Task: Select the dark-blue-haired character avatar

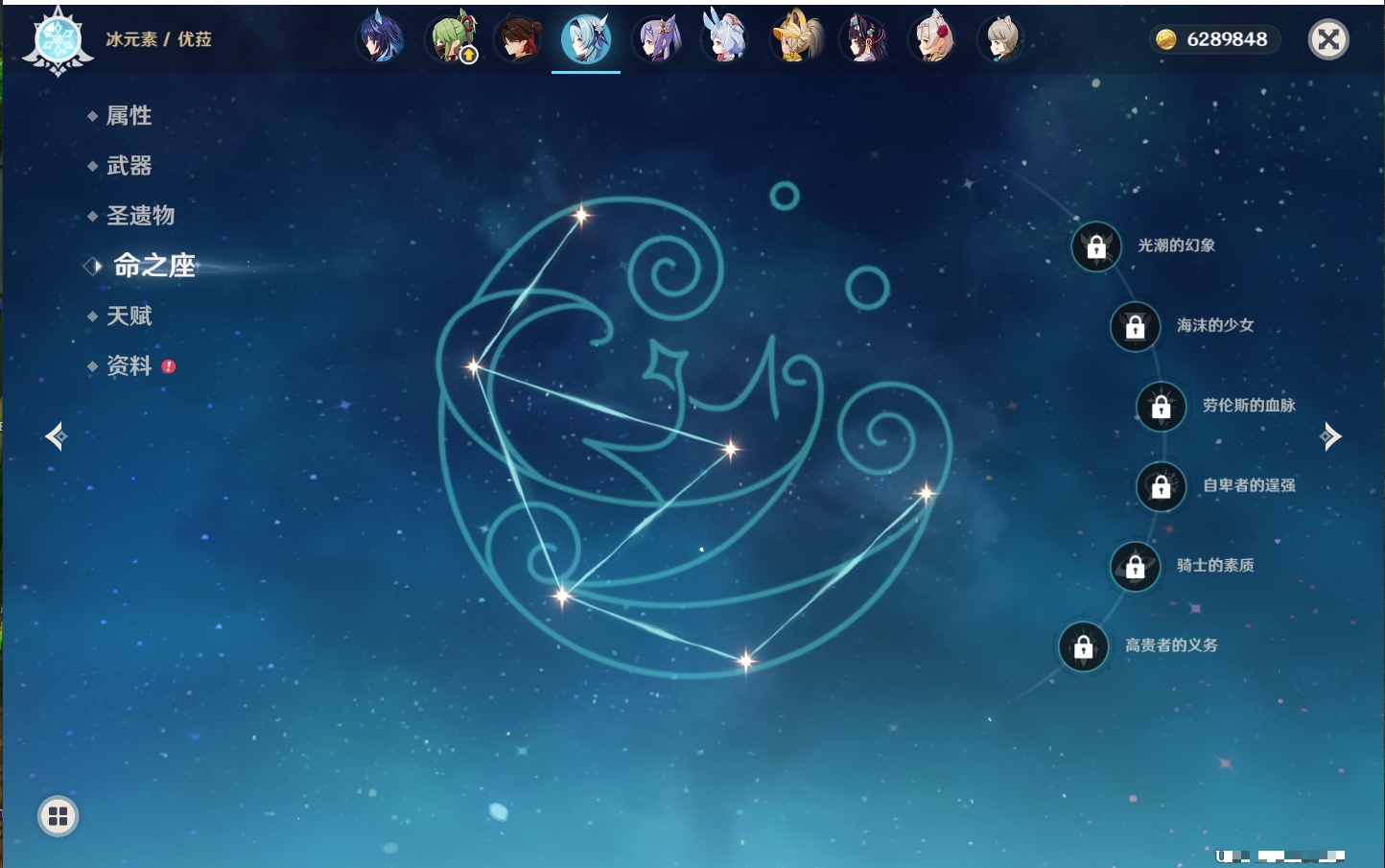Action: pyautogui.click(x=381, y=38)
